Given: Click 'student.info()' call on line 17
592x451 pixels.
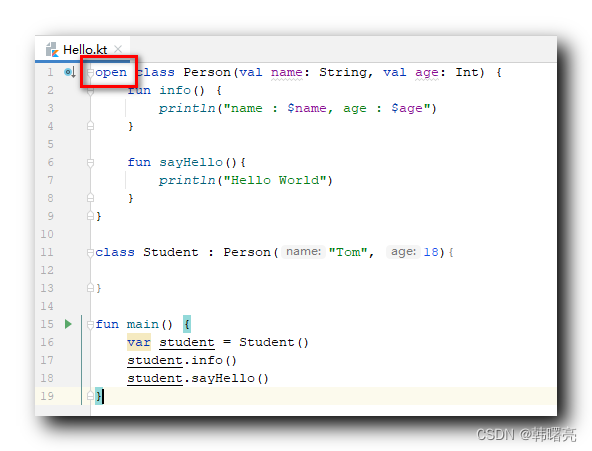Looking at the screenshot, I should coord(182,360).
